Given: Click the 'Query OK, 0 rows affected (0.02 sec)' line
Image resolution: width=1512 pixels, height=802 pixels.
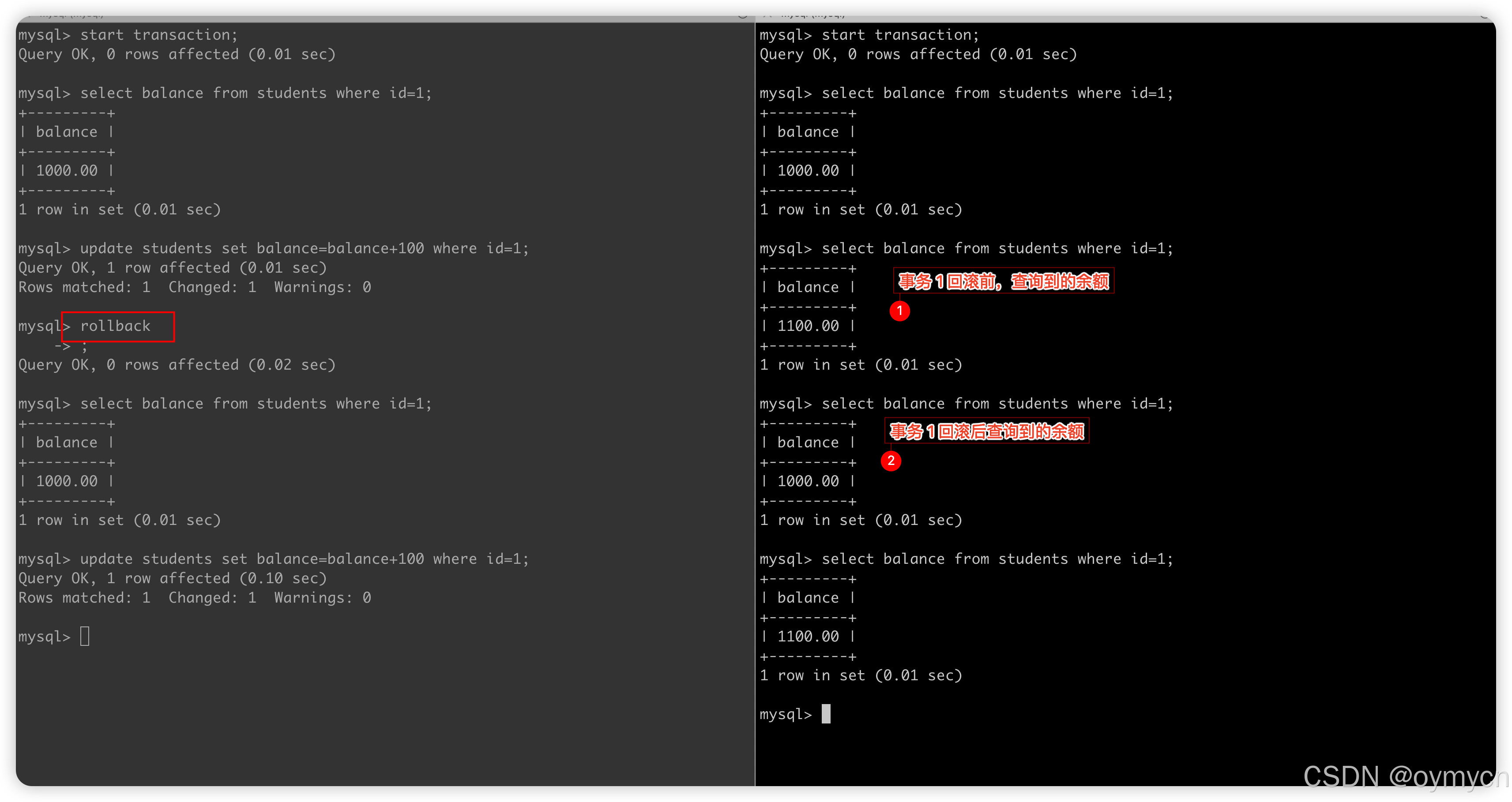Looking at the screenshot, I should (x=177, y=365).
